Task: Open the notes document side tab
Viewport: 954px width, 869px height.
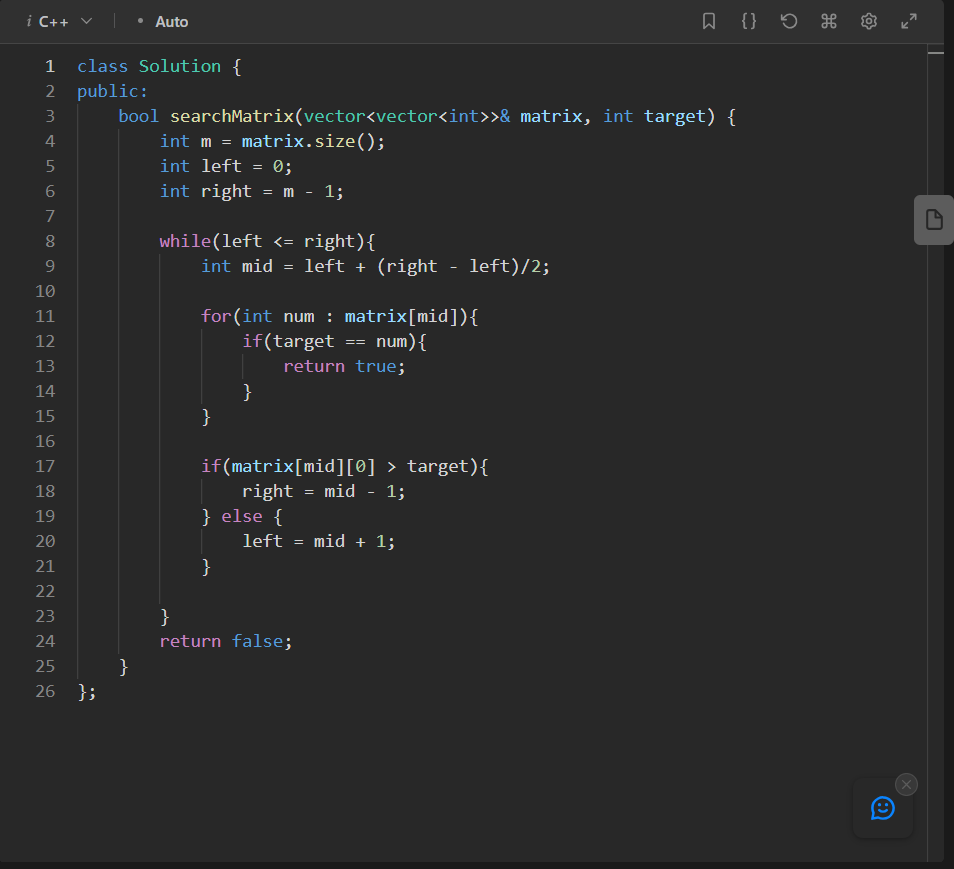Action: (934, 220)
